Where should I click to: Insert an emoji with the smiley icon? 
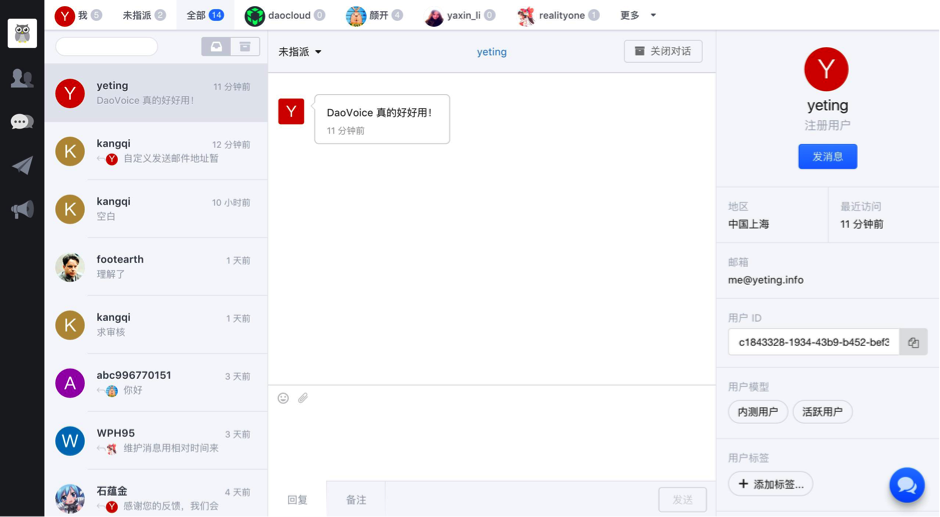tap(283, 398)
